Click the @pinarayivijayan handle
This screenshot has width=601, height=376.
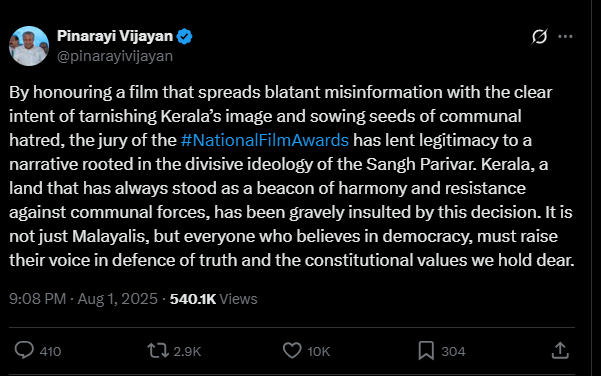(x=115, y=56)
